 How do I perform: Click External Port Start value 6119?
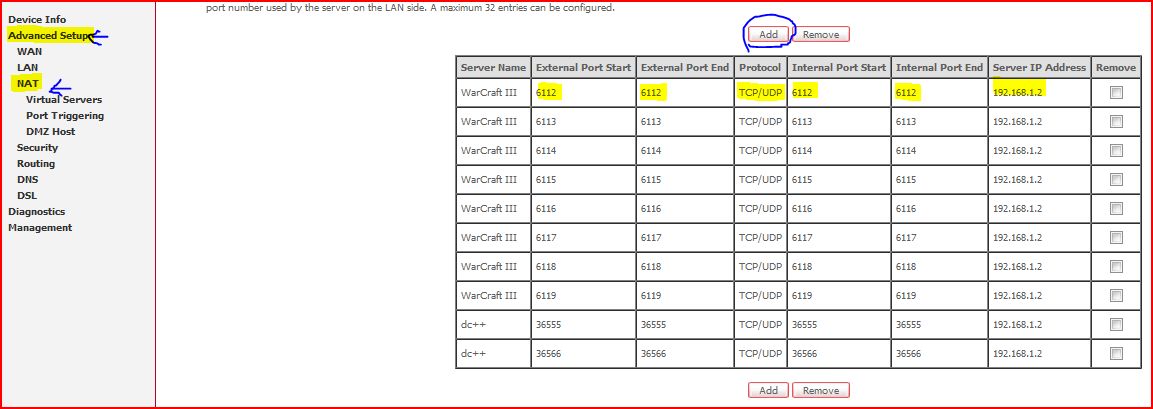[x=546, y=296]
